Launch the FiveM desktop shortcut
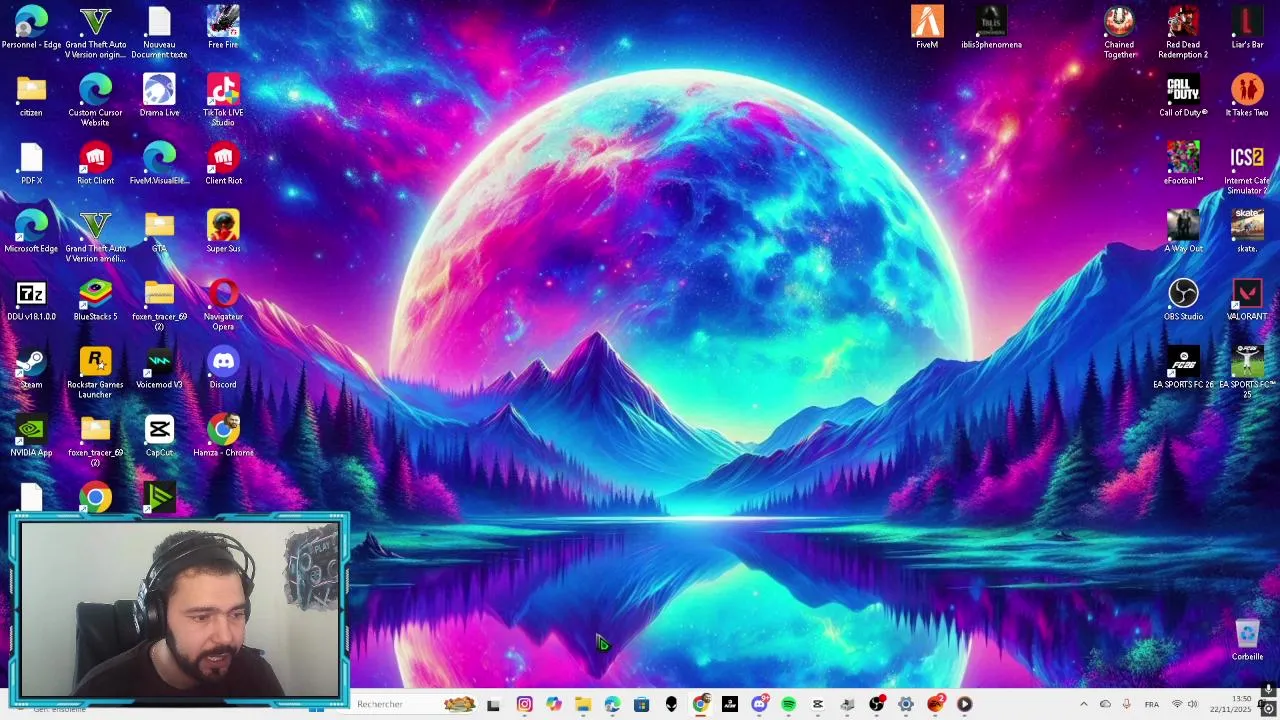The width and height of the screenshot is (1280, 720). pos(927,27)
